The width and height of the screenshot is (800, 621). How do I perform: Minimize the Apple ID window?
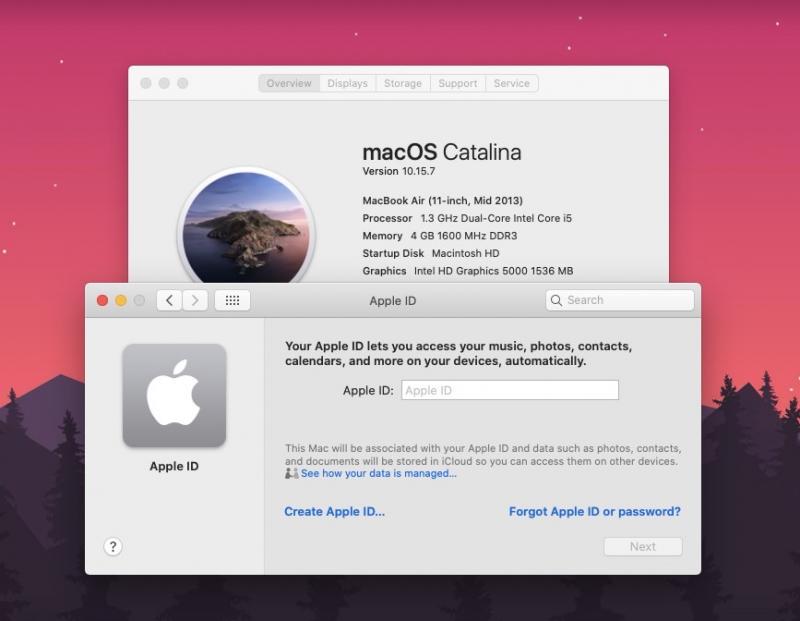[121, 301]
